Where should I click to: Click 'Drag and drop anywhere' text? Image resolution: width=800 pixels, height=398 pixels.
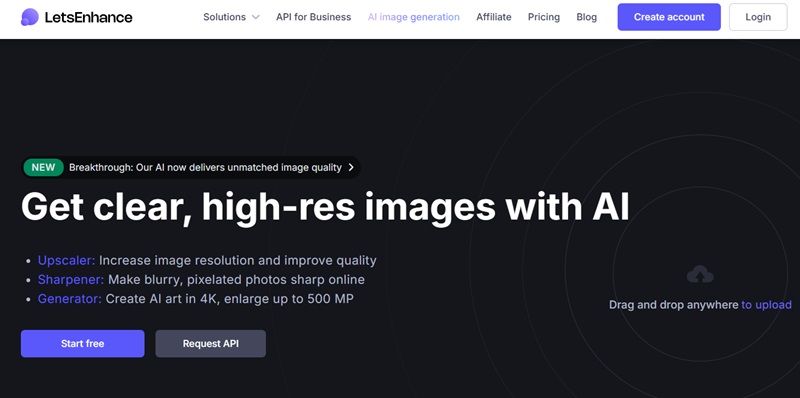point(673,305)
